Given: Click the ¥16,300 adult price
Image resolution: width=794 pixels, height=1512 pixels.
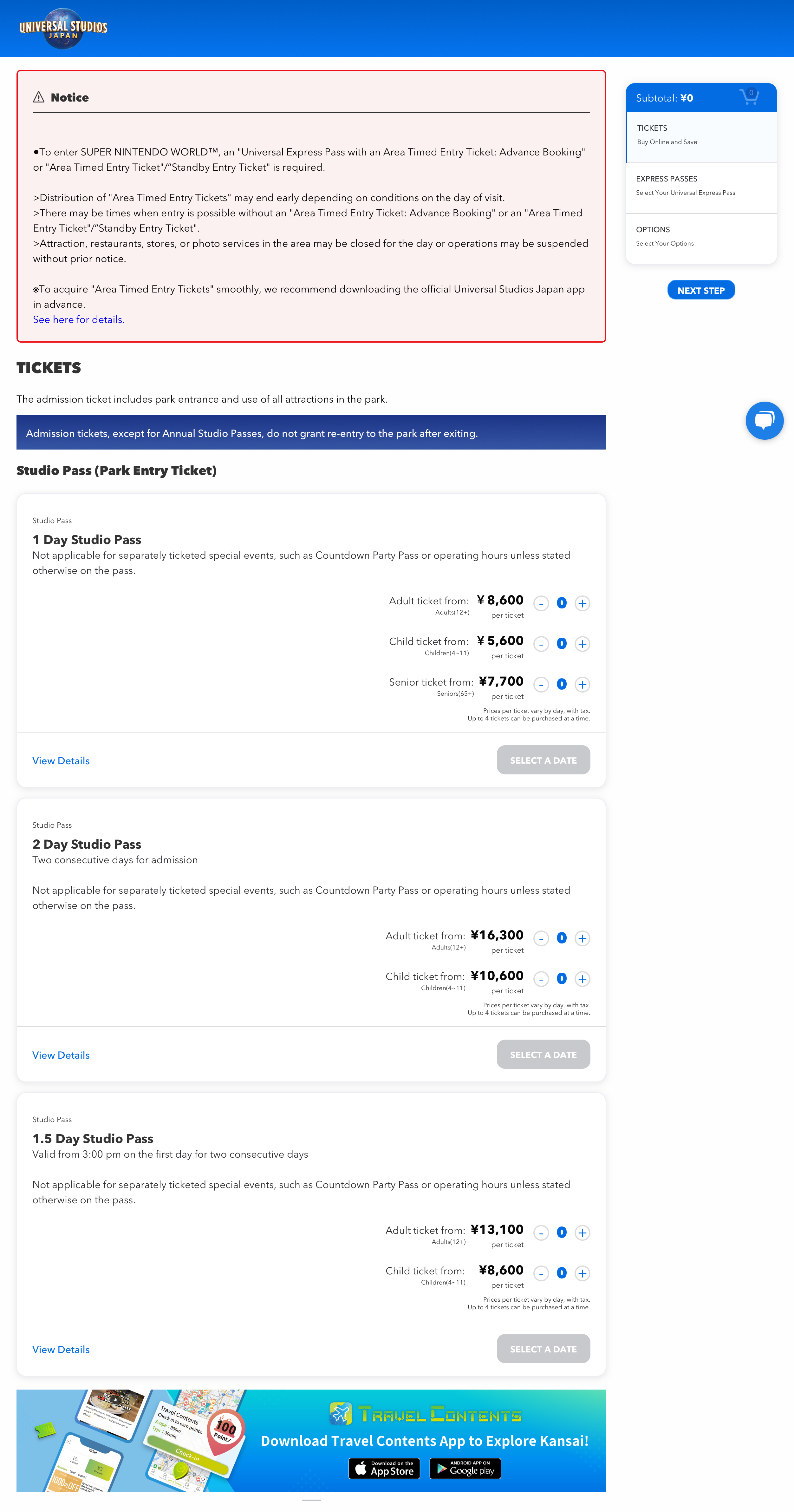Looking at the screenshot, I should tap(497, 935).
